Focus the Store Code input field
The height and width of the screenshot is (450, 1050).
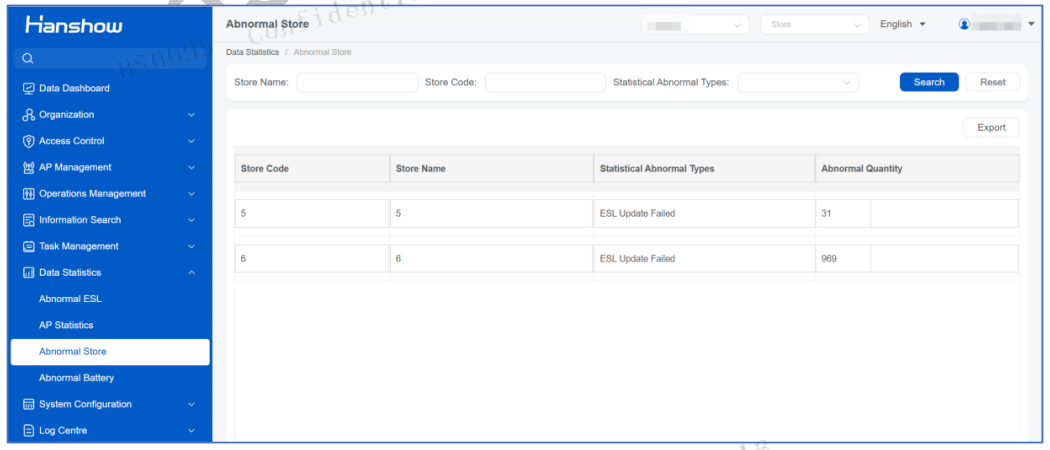point(545,82)
